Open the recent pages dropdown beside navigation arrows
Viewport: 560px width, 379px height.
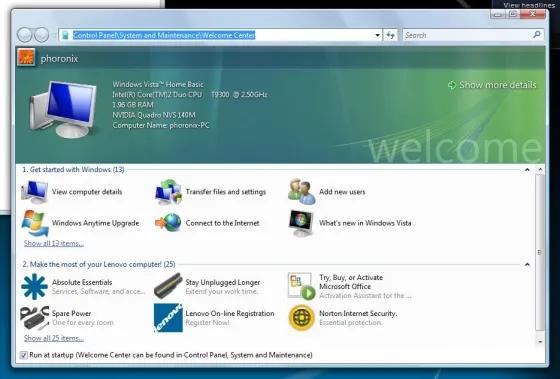53,35
